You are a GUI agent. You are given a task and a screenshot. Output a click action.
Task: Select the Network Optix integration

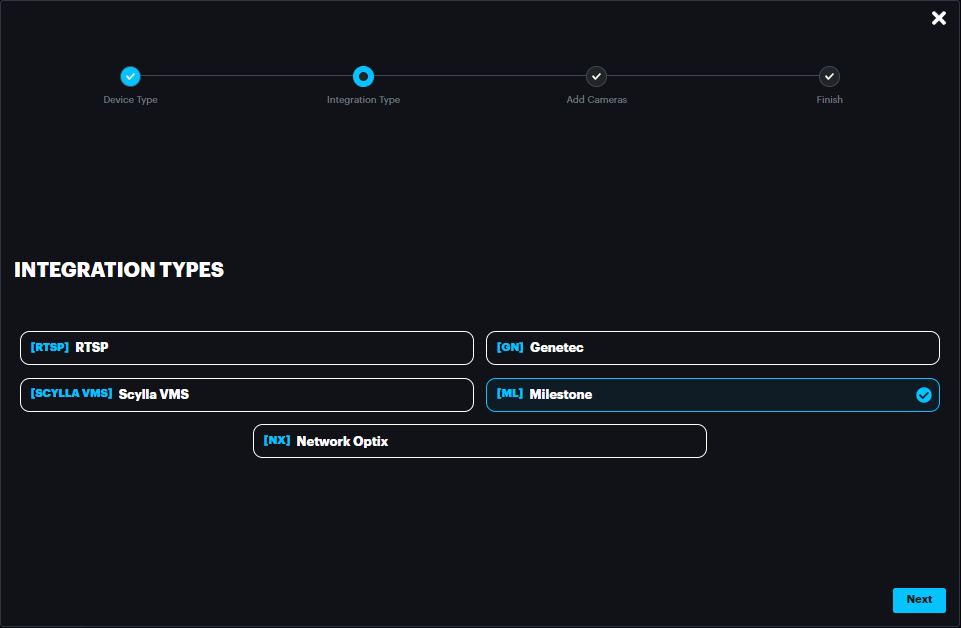click(479, 441)
